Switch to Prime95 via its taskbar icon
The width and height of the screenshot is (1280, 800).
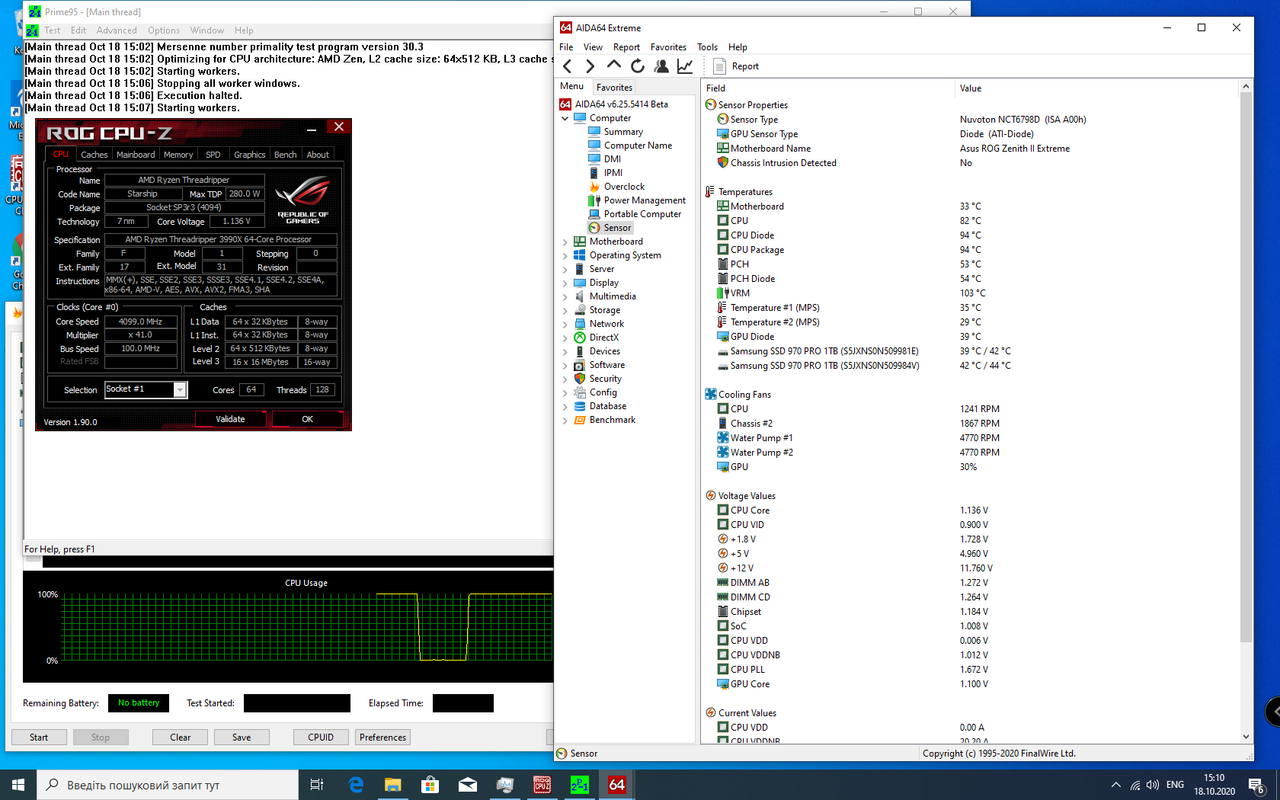pyautogui.click(x=579, y=785)
